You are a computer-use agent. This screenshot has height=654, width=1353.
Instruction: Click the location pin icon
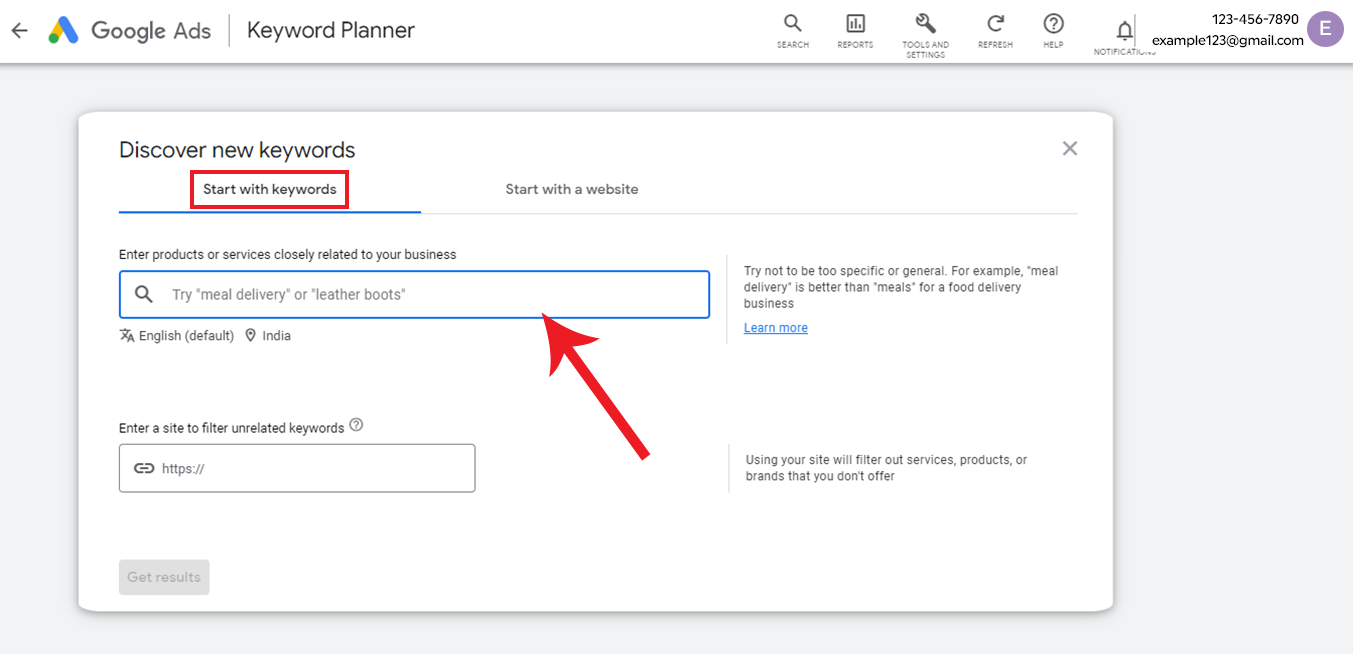point(250,336)
